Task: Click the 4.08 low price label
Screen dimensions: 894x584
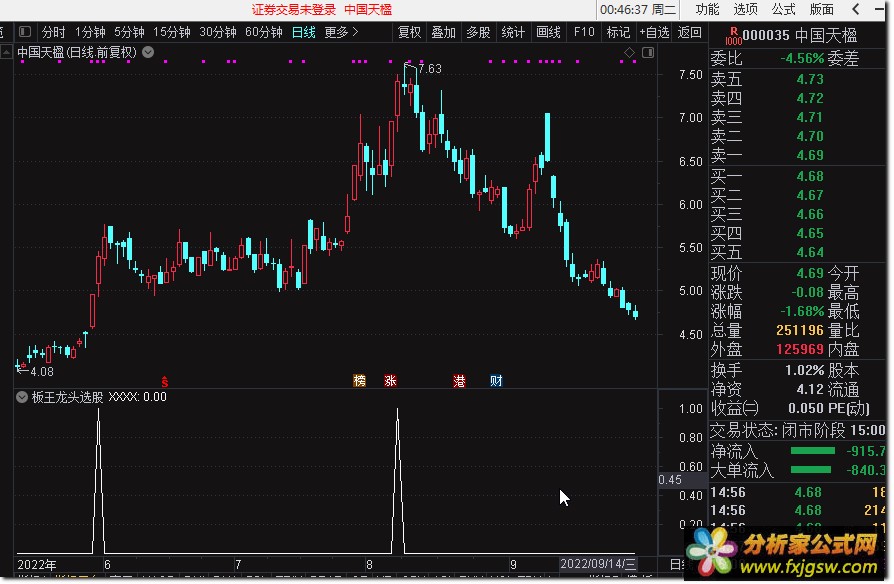Action: tap(42, 372)
